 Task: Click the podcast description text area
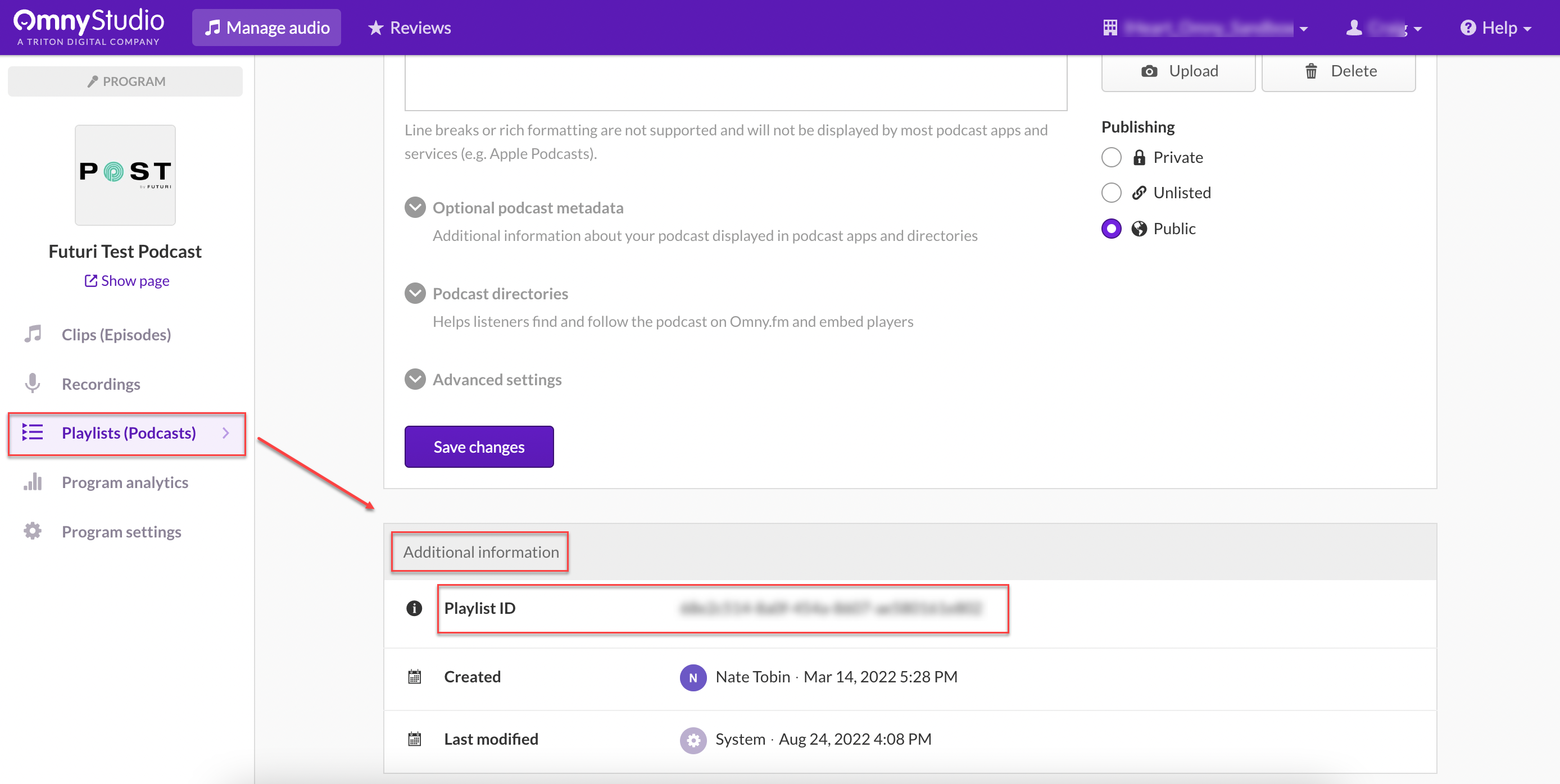[x=735, y=83]
